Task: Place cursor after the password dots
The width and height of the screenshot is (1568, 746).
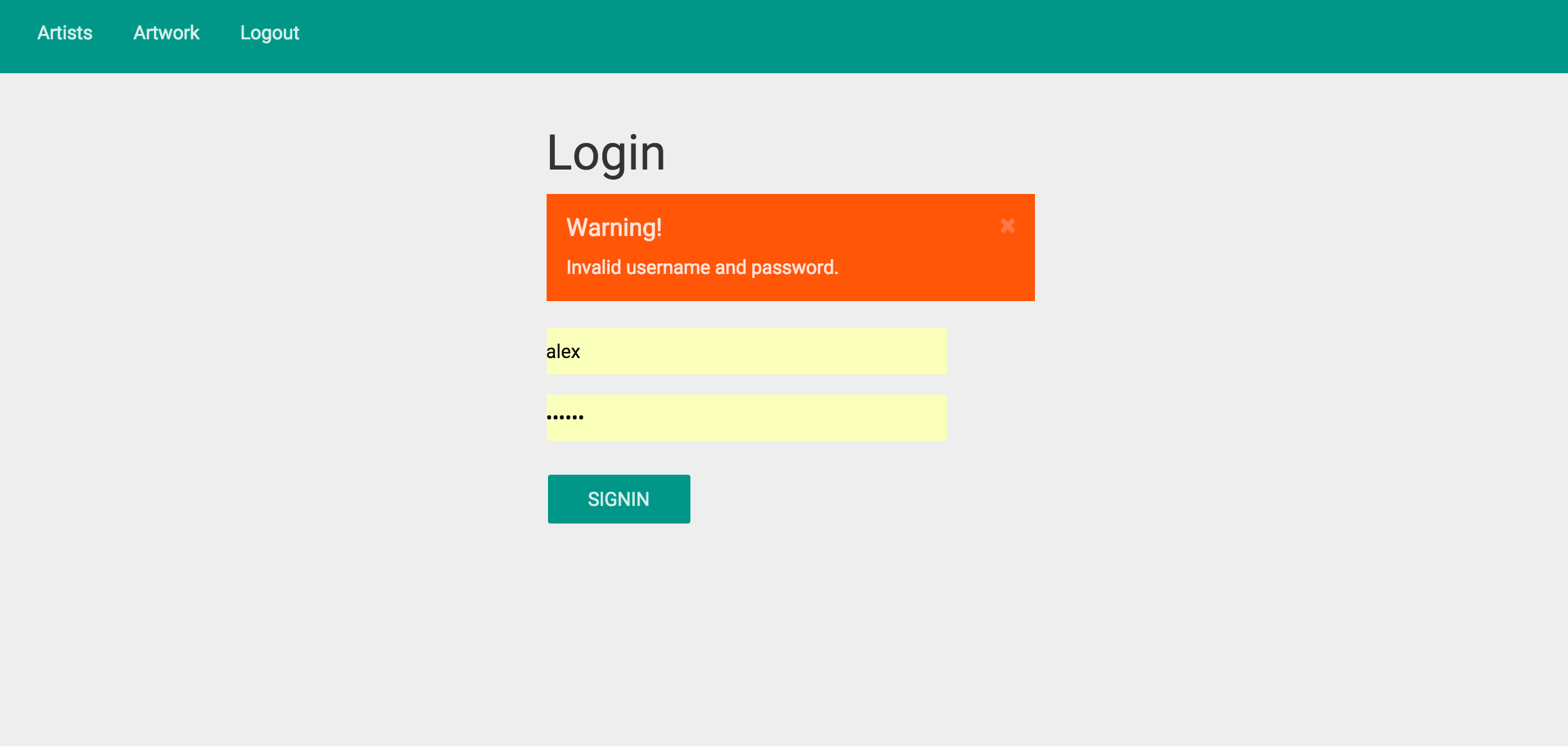Action: pyautogui.click(x=585, y=418)
